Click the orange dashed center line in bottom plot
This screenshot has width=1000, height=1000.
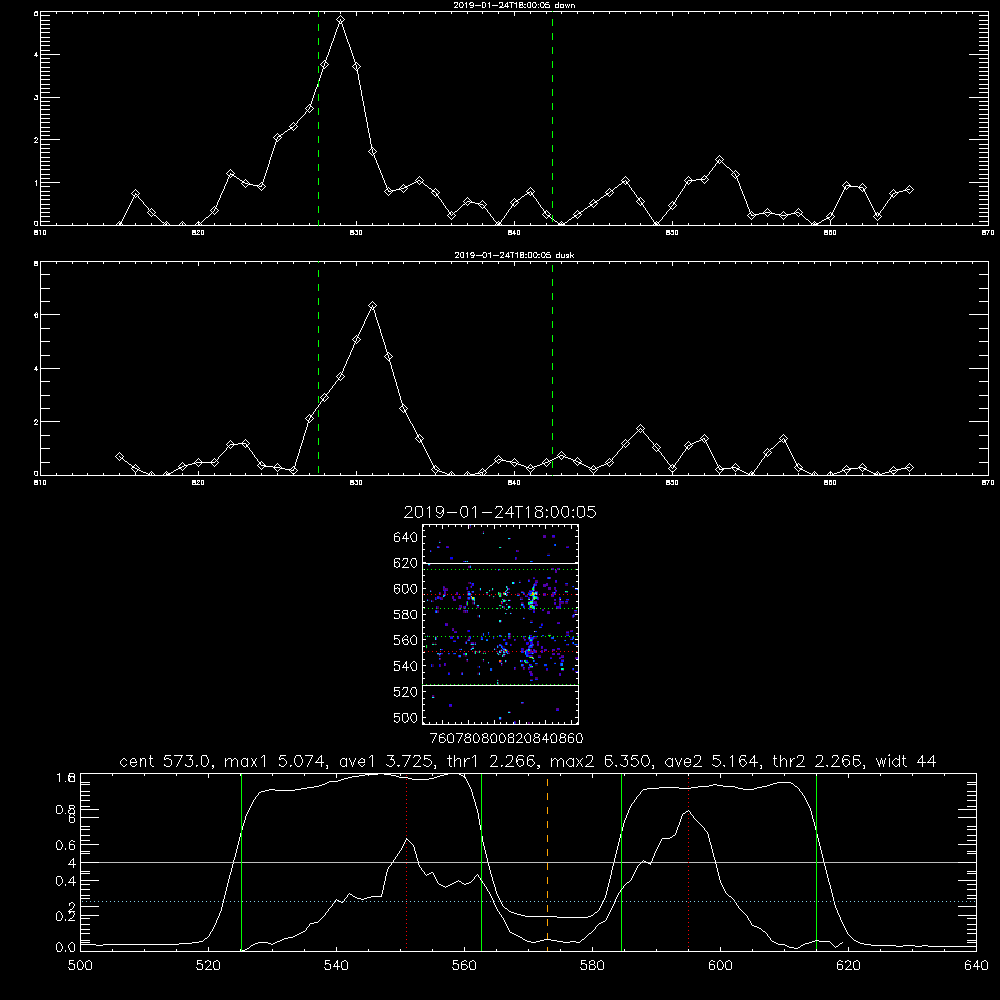pyautogui.click(x=547, y=862)
